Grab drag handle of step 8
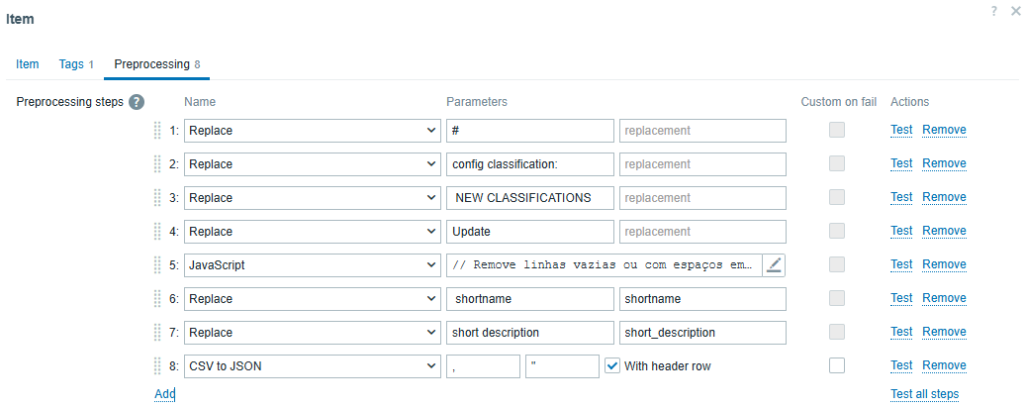Viewport: 1024px width, 408px height. click(x=157, y=366)
